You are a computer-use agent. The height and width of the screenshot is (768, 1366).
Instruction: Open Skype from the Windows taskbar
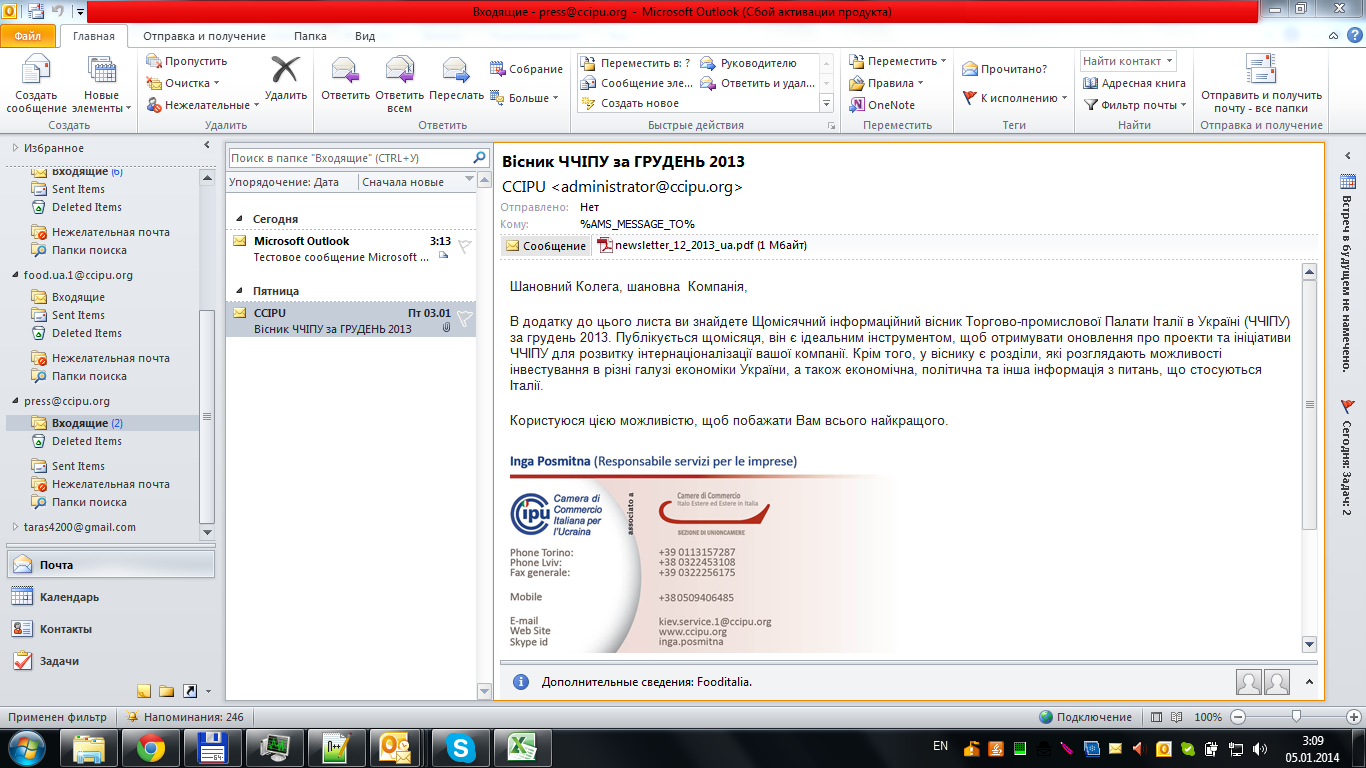pos(461,747)
